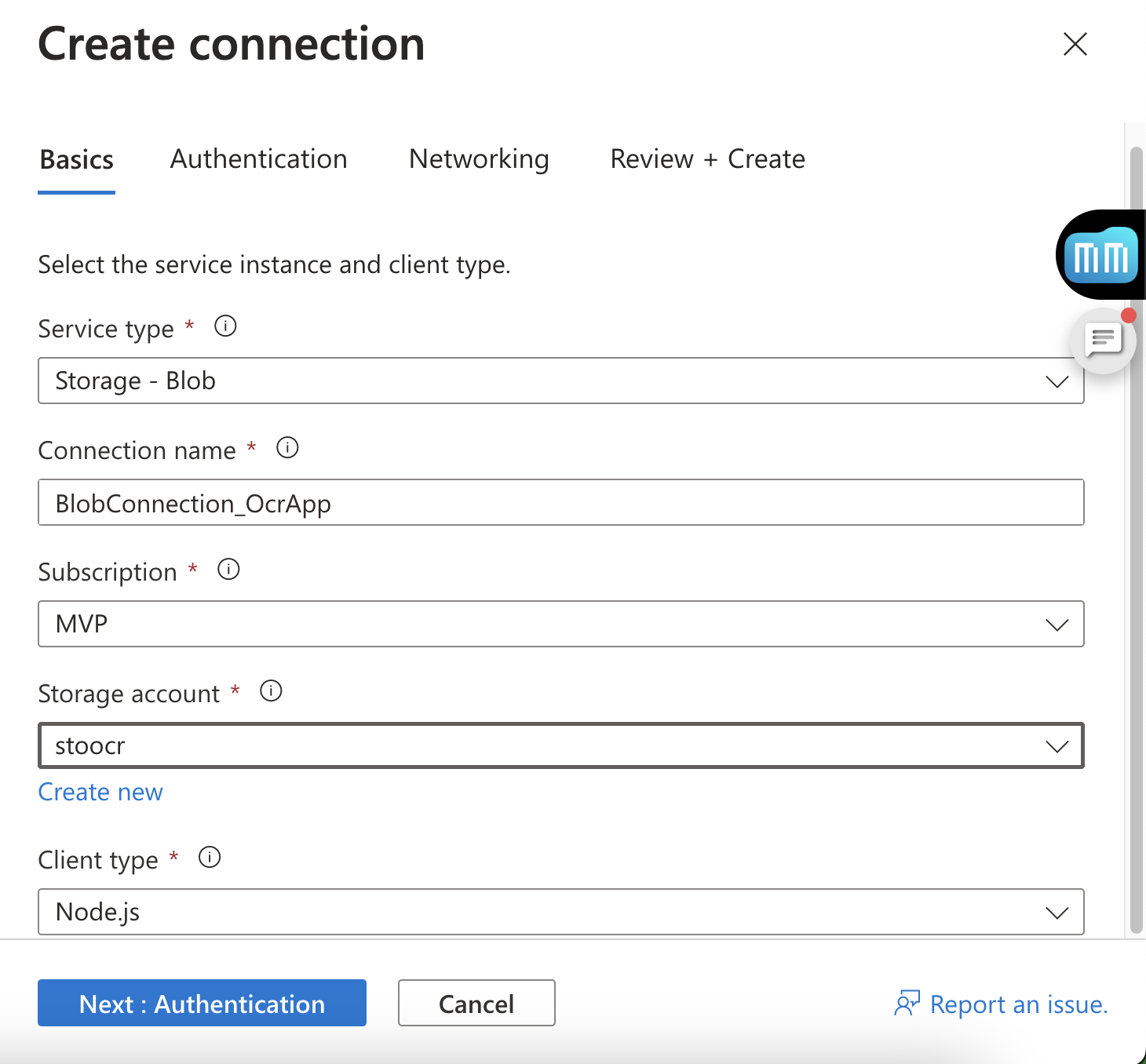Open the Client type dropdown Node.js

(x=561, y=912)
